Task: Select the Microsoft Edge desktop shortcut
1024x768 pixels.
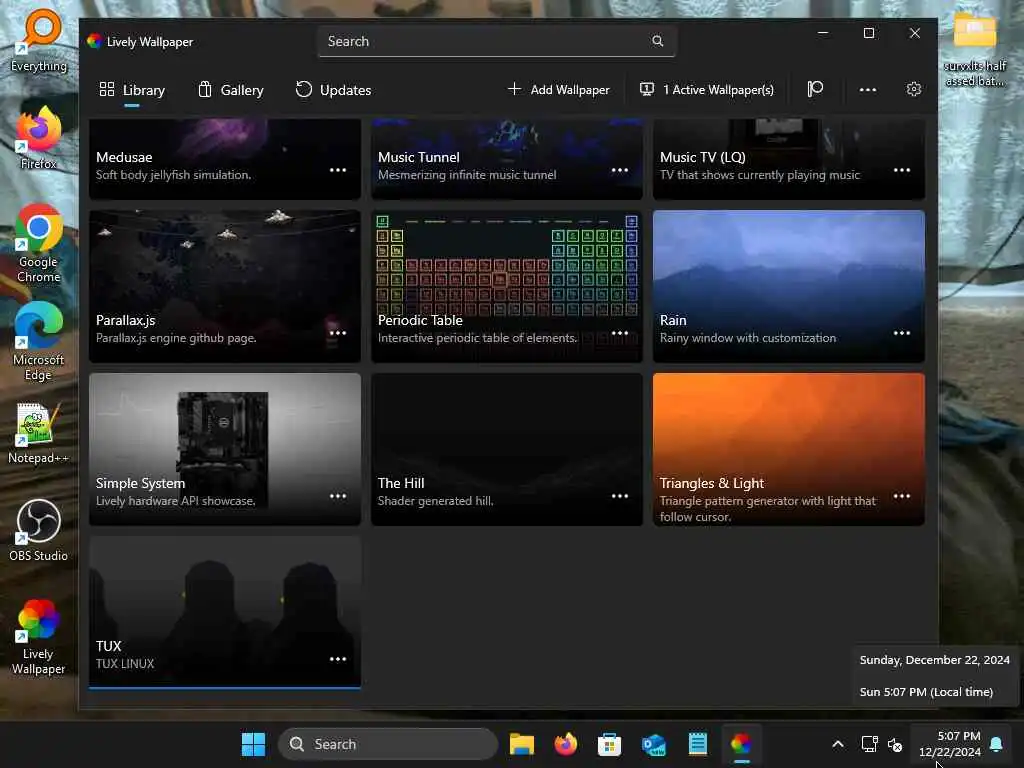Action: 39,342
